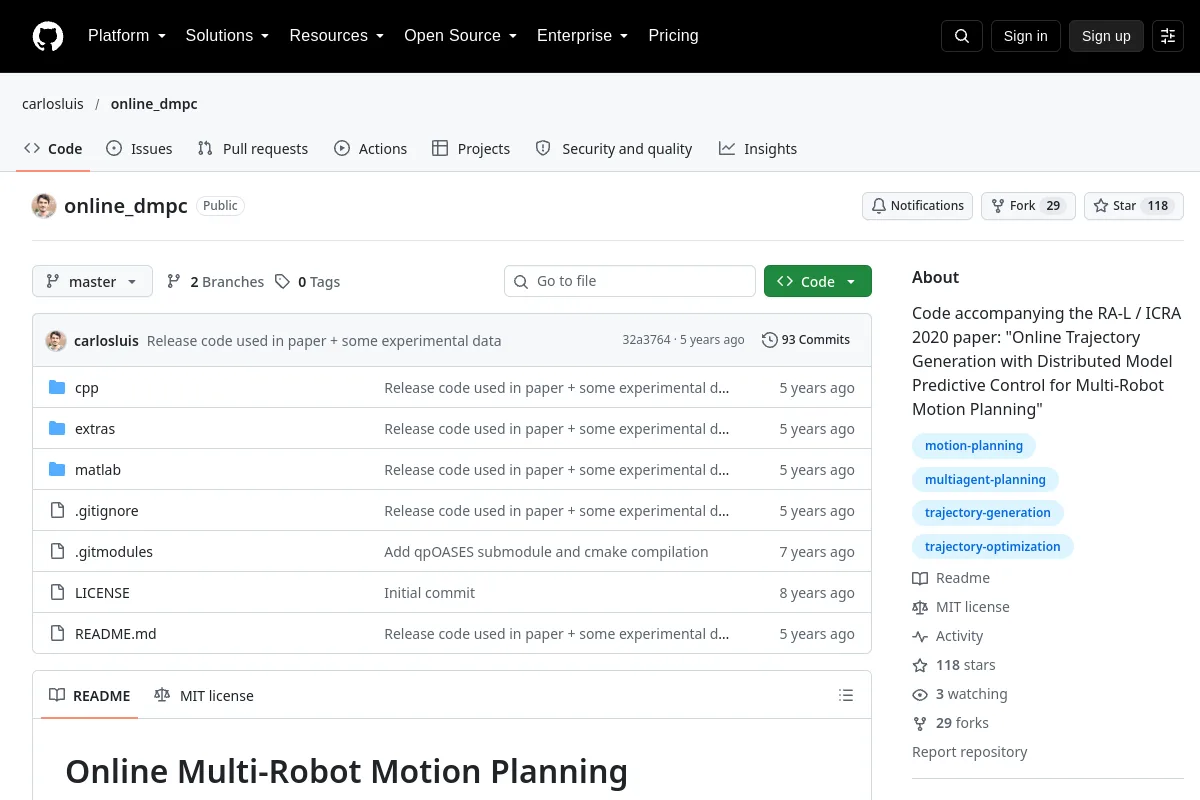Open the extras folder name

tap(95, 429)
